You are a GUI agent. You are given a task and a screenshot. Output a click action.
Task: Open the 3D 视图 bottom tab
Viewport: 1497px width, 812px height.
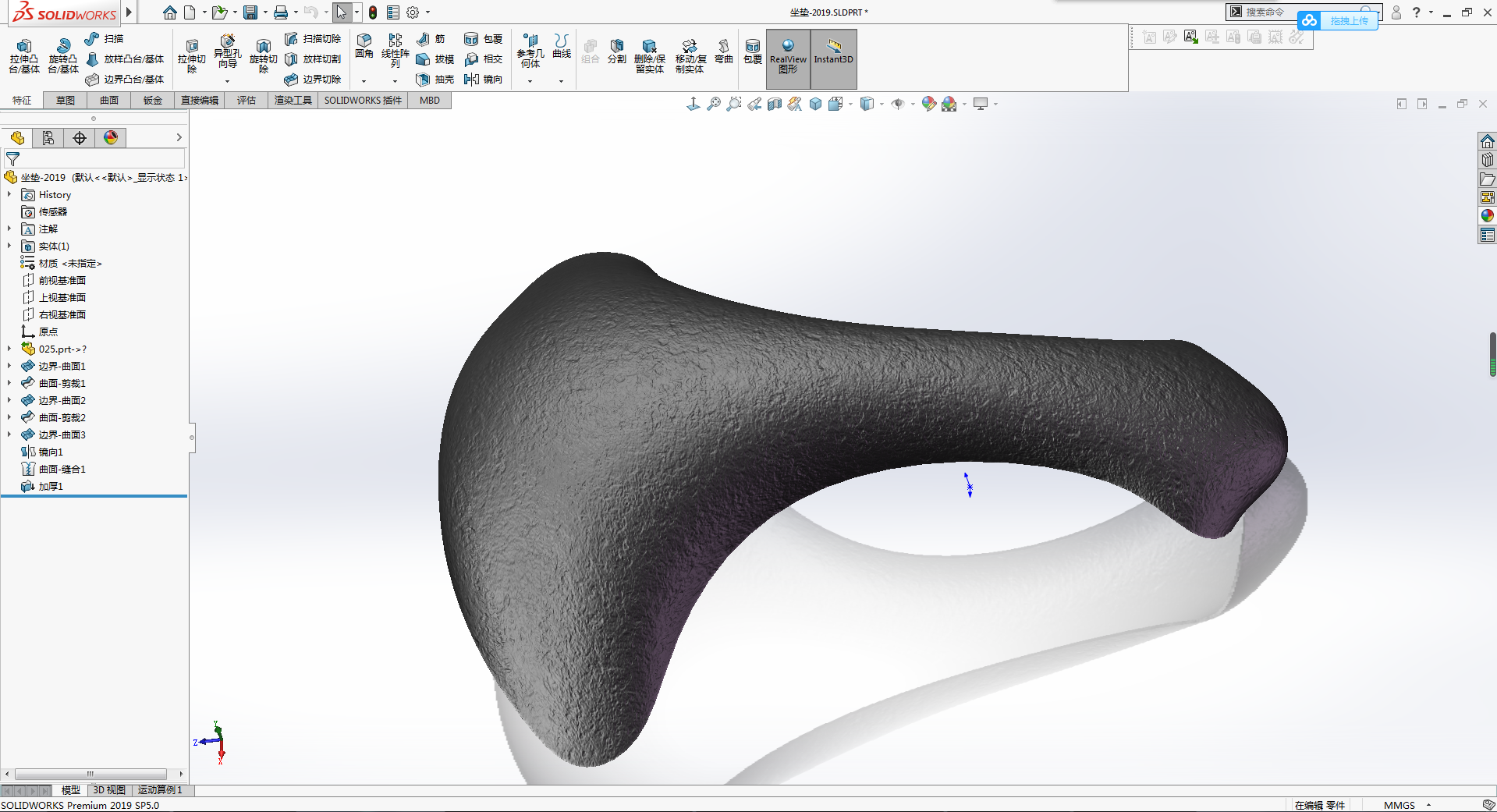coord(109,790)
